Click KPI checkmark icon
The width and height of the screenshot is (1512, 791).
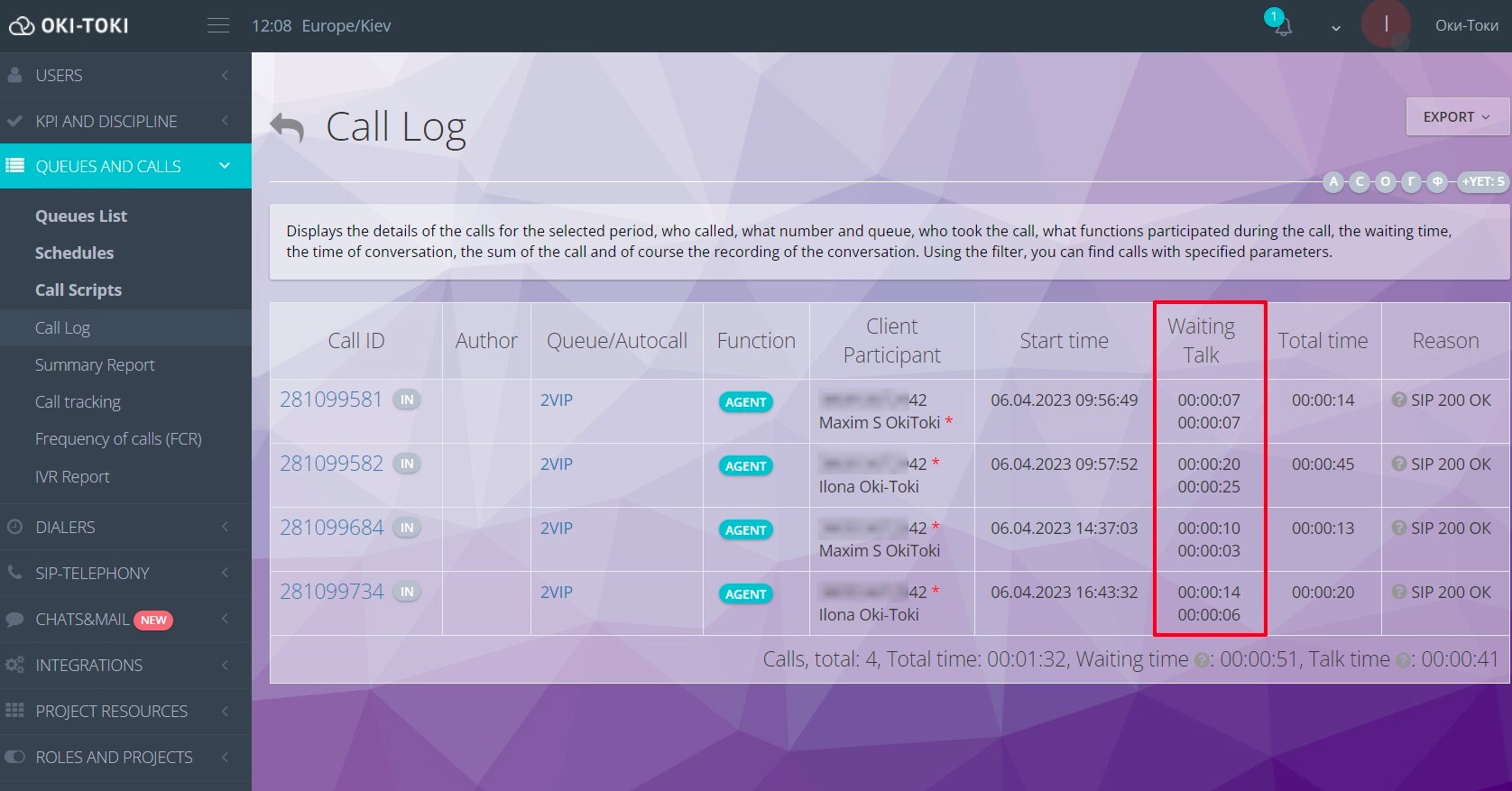(14, 121)
